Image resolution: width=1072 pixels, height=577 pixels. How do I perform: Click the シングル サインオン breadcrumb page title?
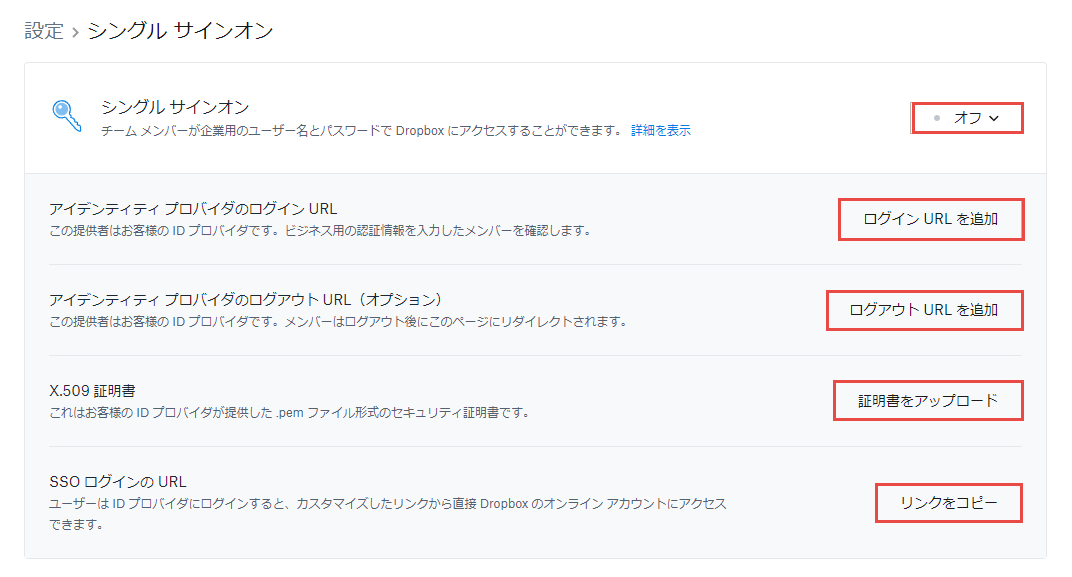(180, 31)
